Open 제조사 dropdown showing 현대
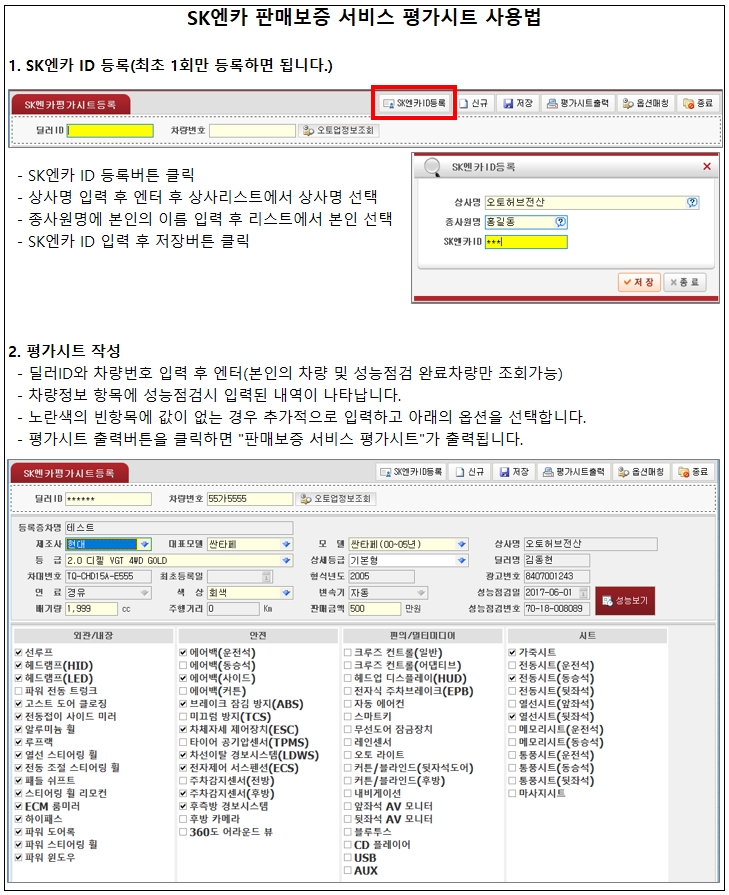The height and width of the screenshot is (895, 729). click(145, 545)
